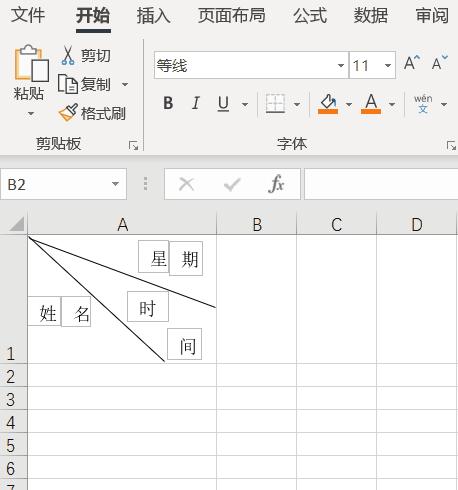Cut selection with the scissors icon
The width and height of the screenshot is (458, 490).
click(68, 55)
